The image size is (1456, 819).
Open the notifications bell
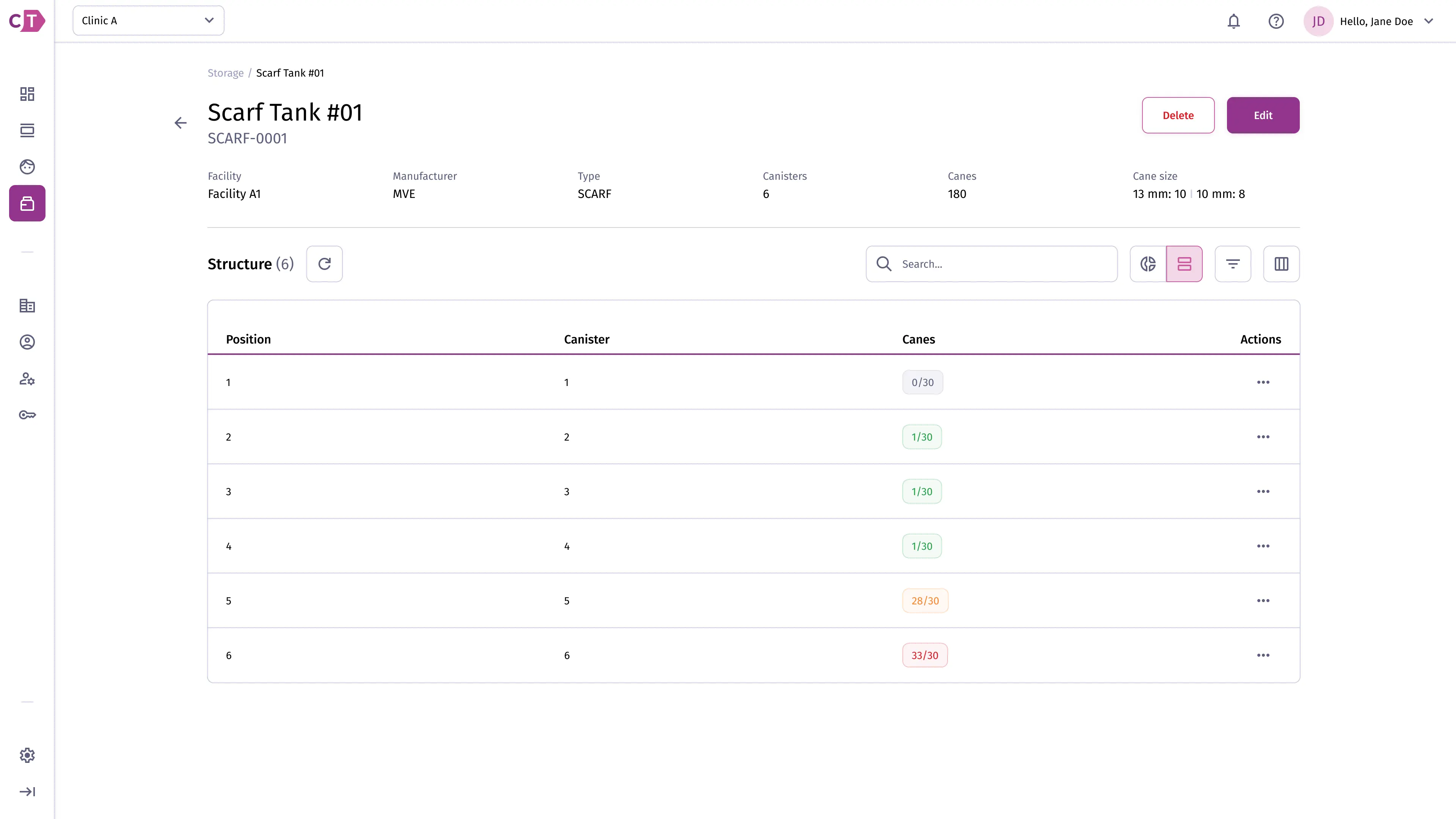(1234, 22)
